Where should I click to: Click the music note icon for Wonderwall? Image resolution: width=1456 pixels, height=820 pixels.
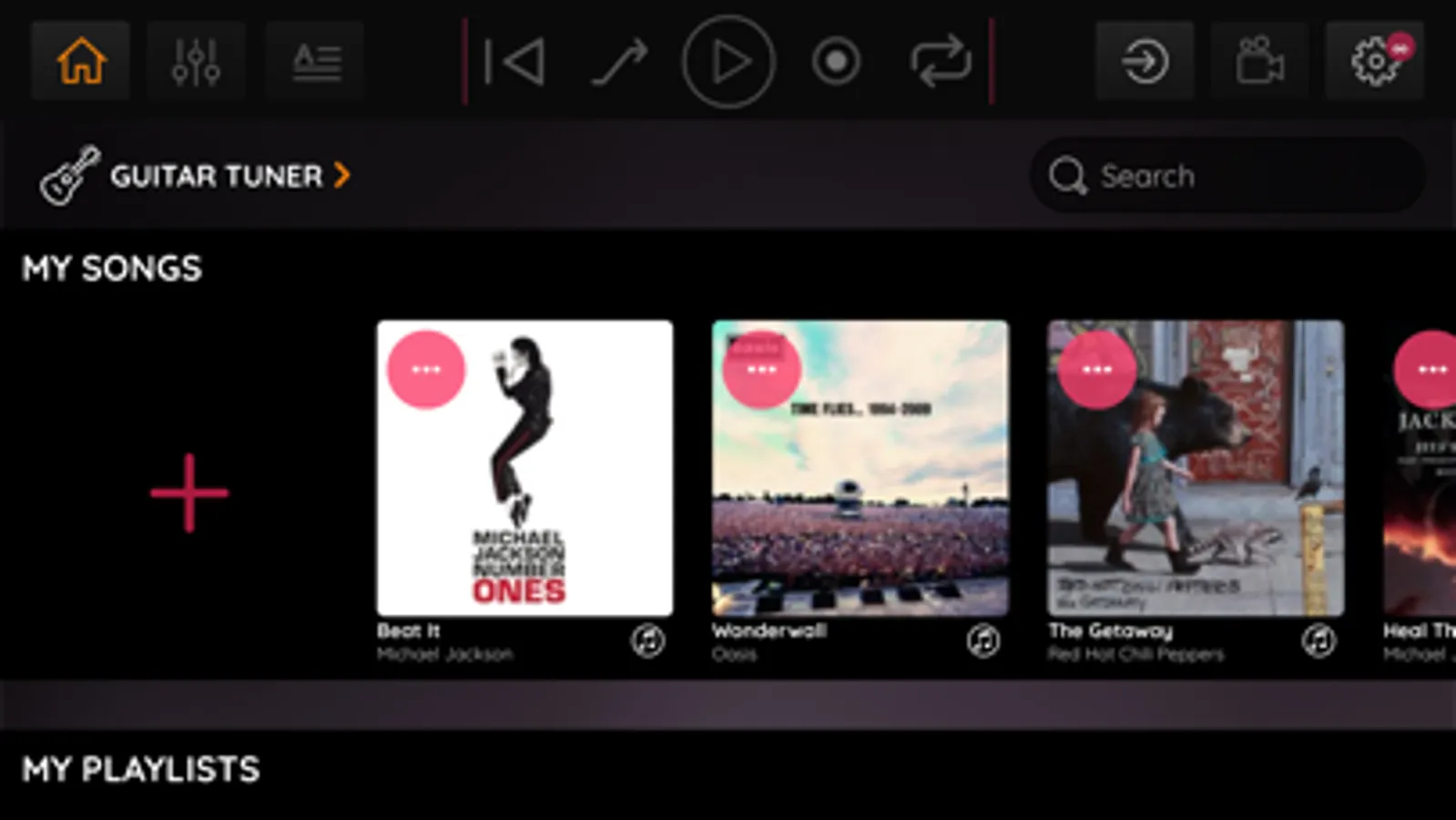click(983, 641)
